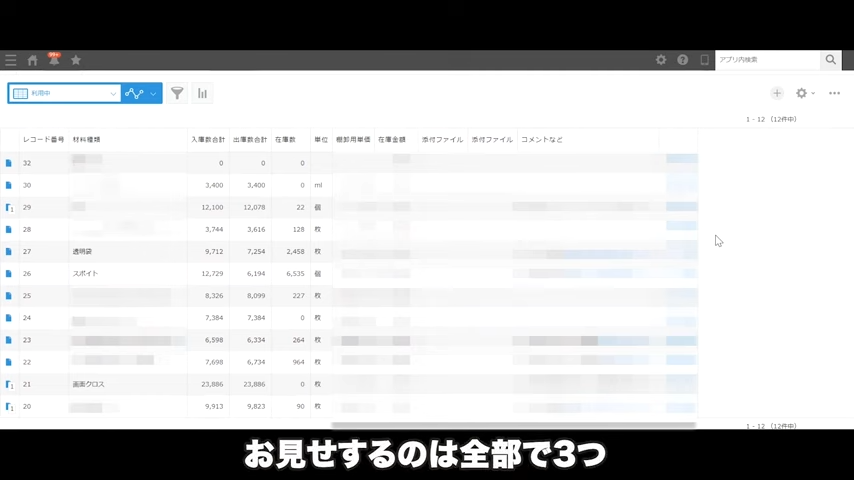Open the process graph dropdown
The height and width of the screenshot is (480, 854).
tap(142, 93)
